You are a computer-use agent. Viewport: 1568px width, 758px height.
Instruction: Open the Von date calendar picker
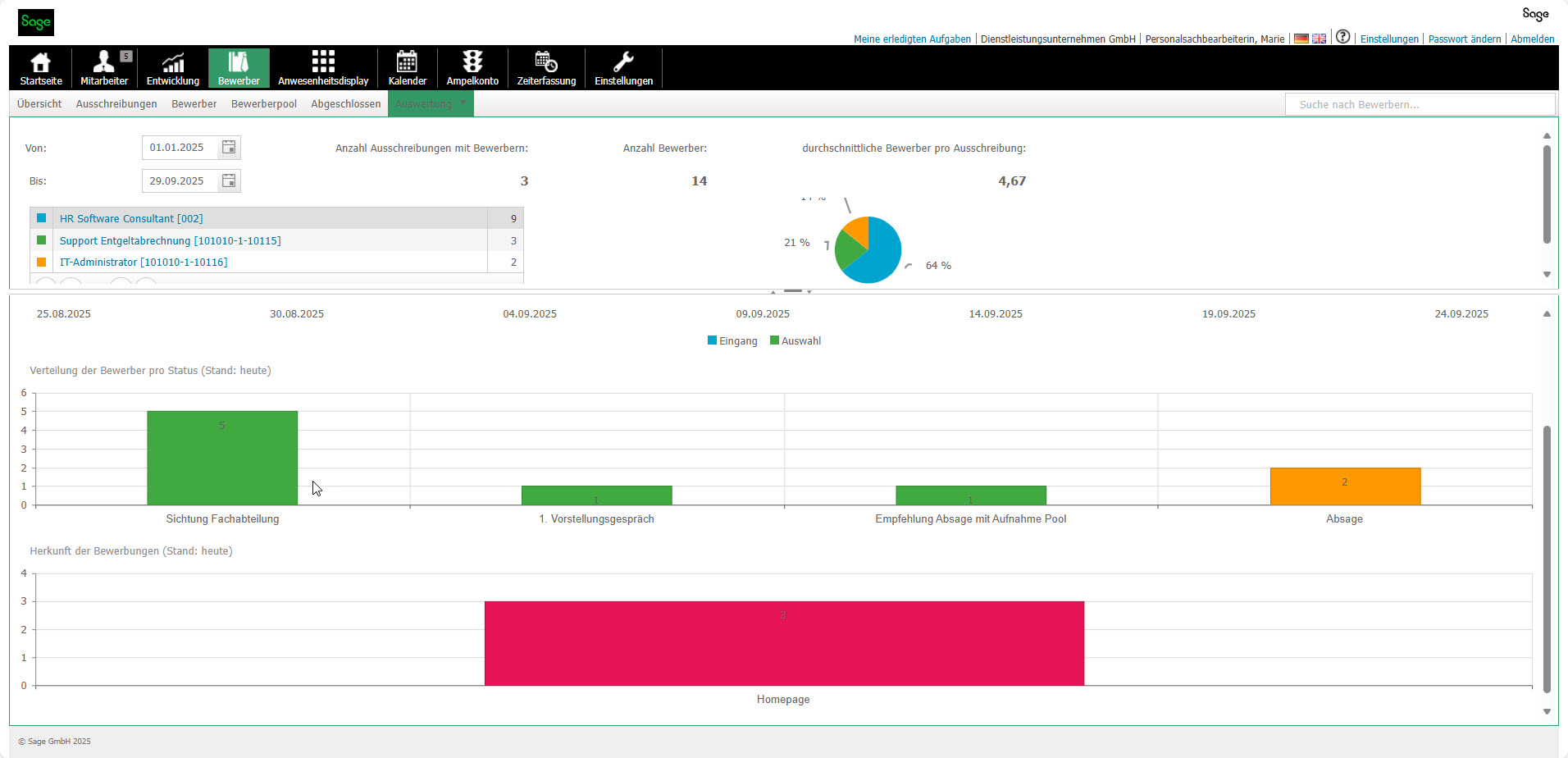pos(229,148)
